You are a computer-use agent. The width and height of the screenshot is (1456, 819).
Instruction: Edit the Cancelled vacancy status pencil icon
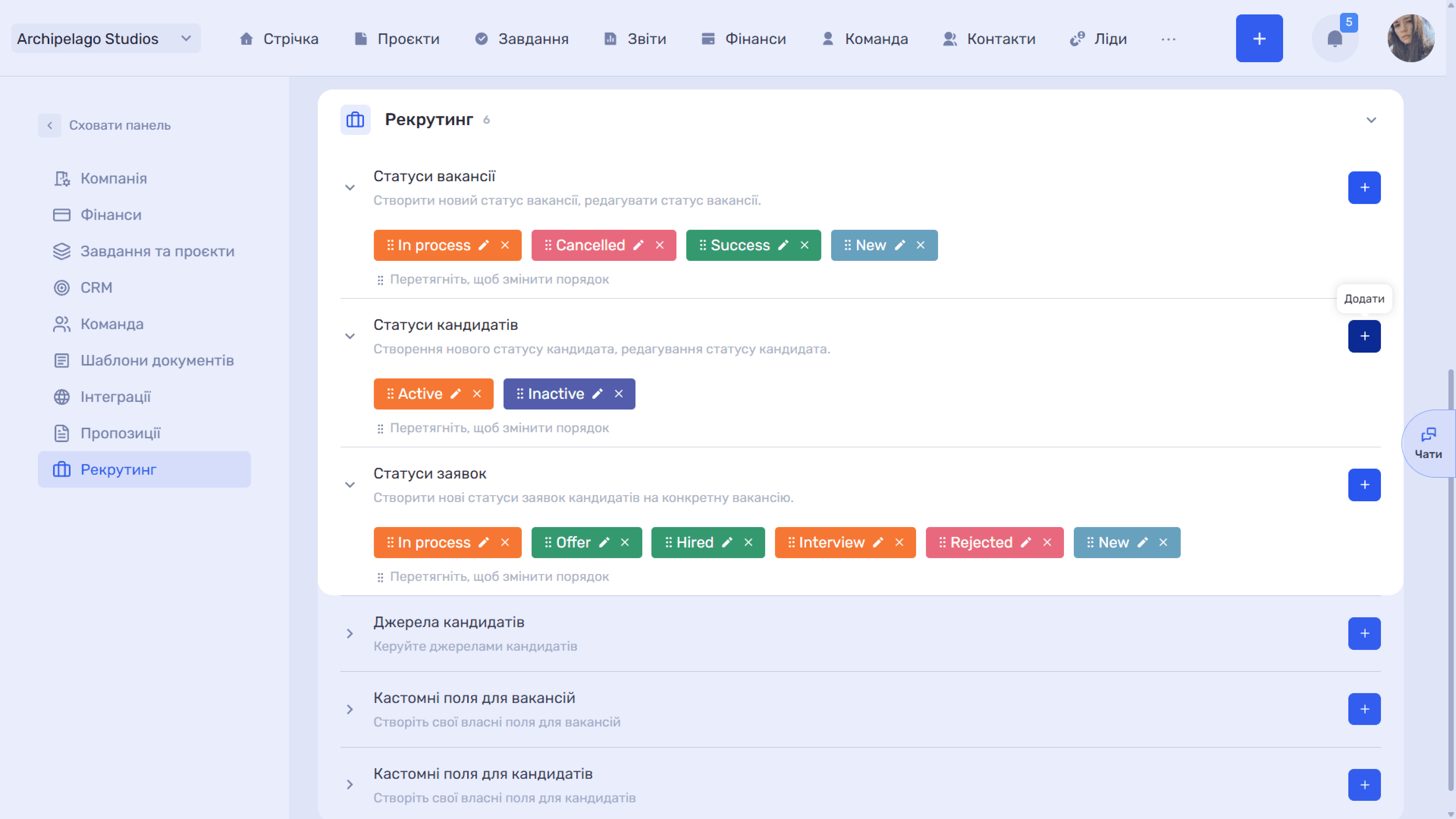tap(638, 245)
